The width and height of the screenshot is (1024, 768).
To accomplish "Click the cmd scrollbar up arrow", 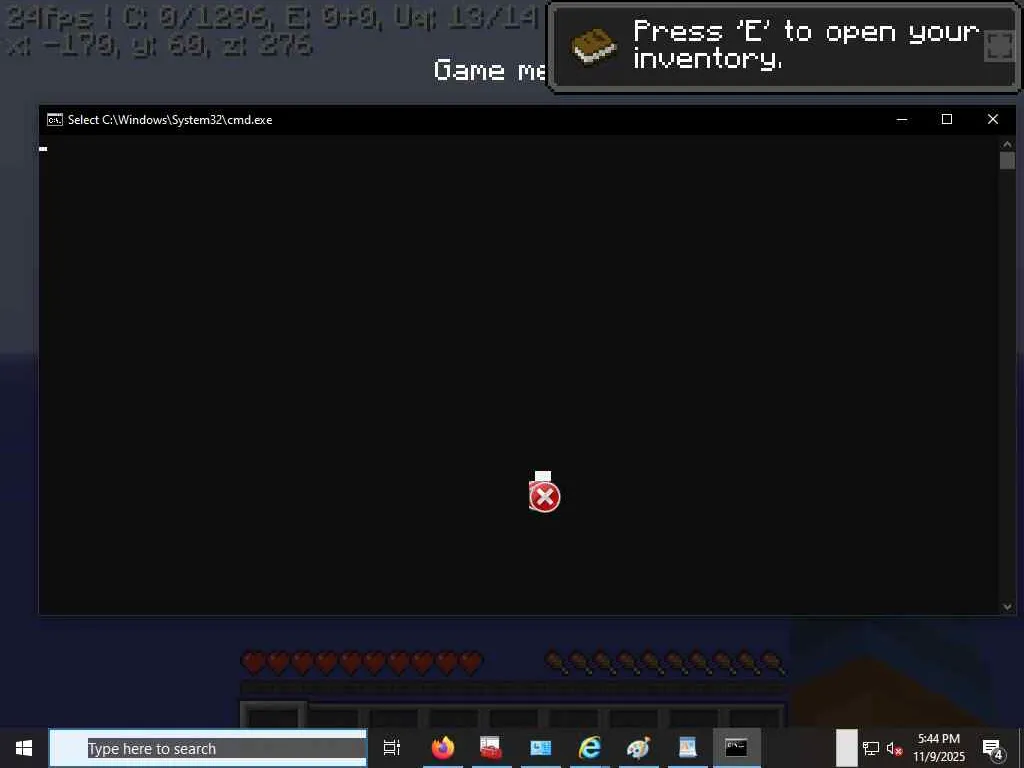I will point(1007,144).
